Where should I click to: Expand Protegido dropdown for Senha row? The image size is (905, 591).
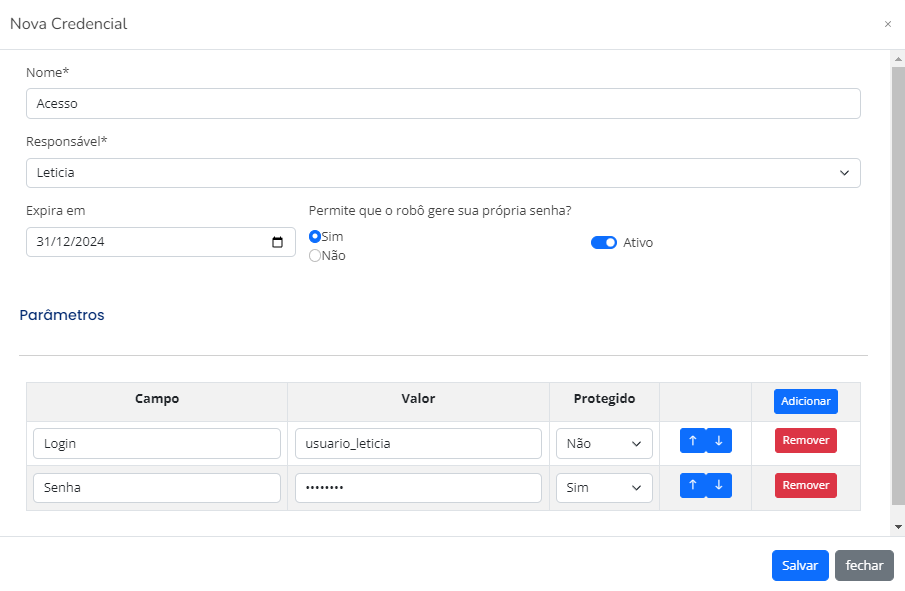tap(604, 488)
